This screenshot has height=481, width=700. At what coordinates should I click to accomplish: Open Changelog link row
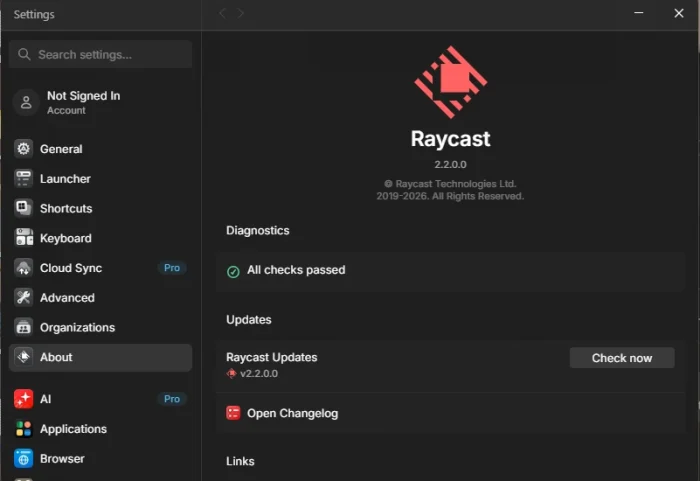450,413
